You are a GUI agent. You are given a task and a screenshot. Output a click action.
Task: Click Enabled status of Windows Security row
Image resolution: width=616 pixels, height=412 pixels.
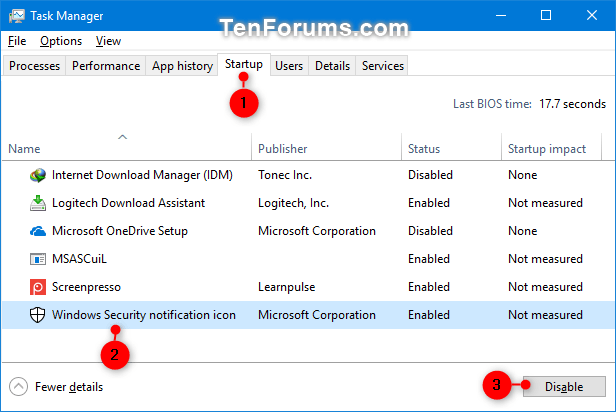[x=429, y=315]
